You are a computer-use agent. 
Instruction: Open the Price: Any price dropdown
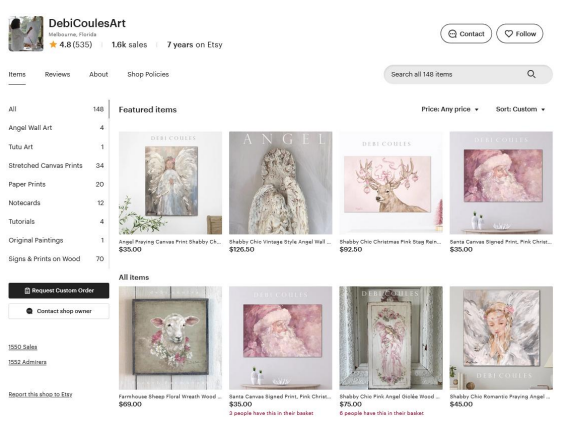pos(450,109)
